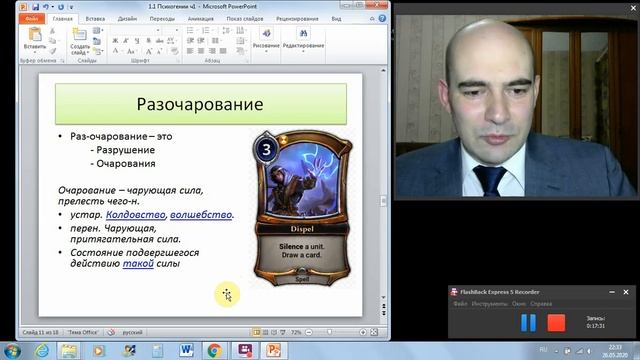Open the Вставить paste options arrow
This screenshot has width=640, height=360.
35,52
